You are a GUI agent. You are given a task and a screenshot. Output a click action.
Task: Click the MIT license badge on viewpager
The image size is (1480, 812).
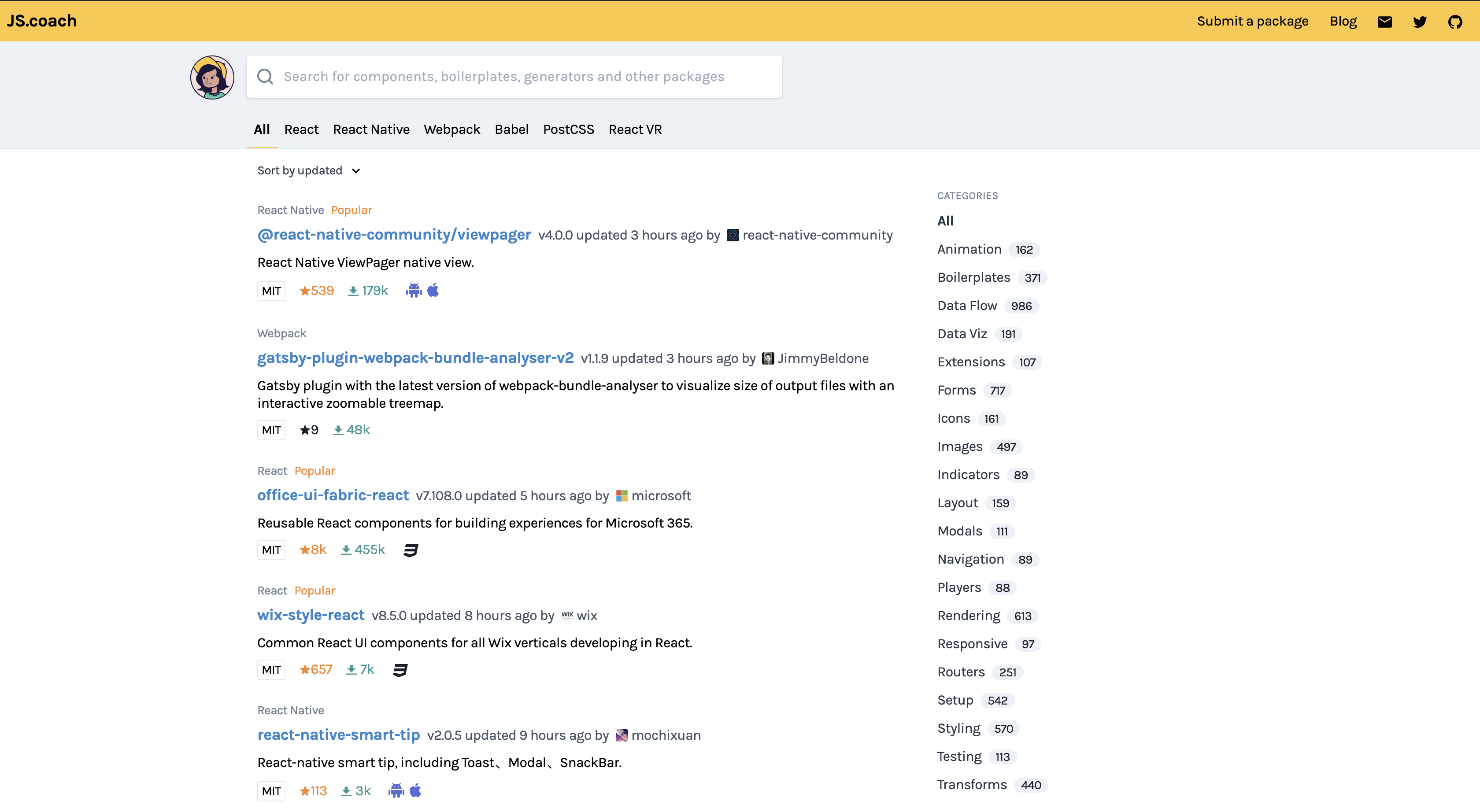click(x=271, y=291)
